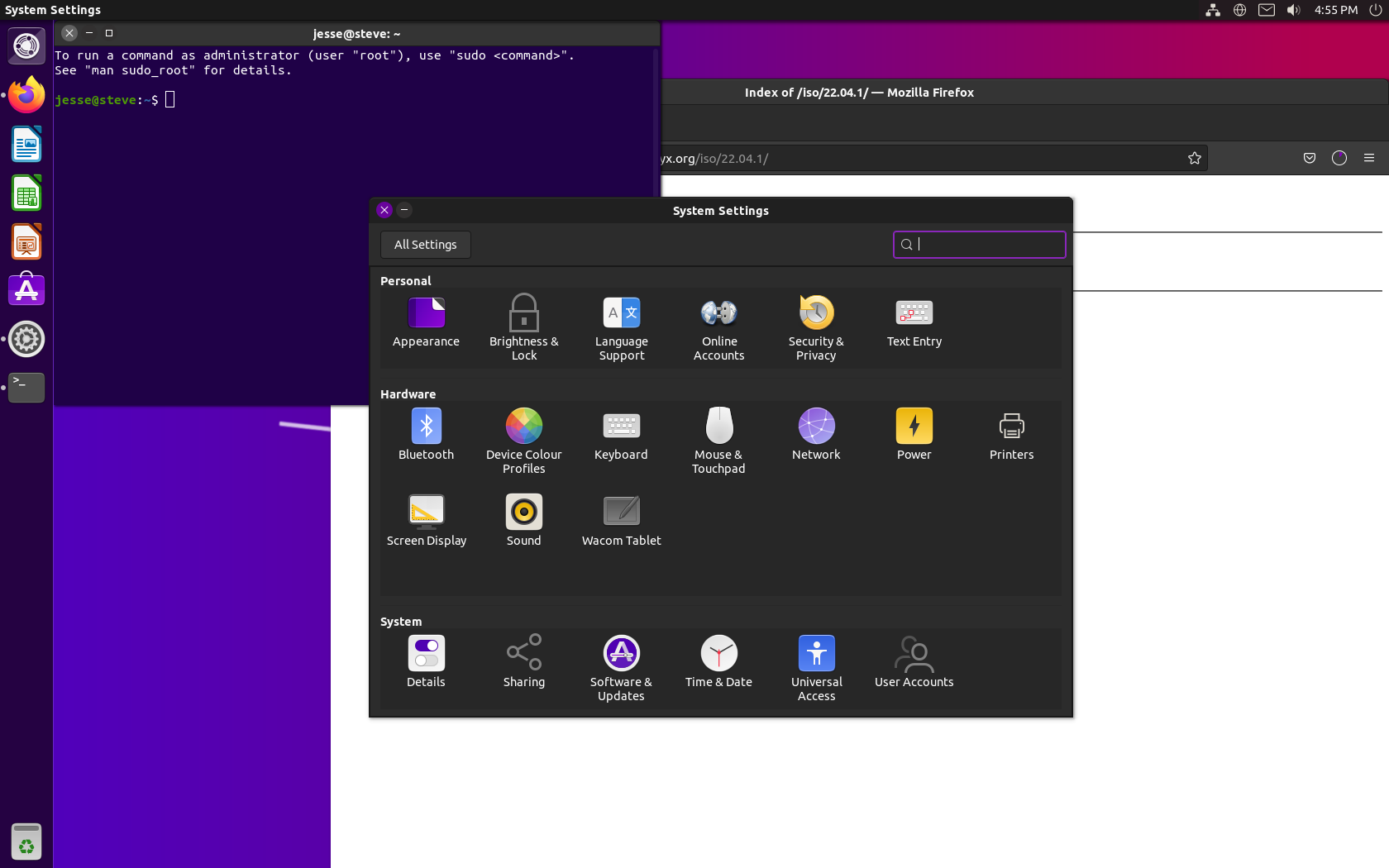The height and width of the screenshot is (868, 1389).
Task: Open Online Accounts settings
Action: (719, 328)
